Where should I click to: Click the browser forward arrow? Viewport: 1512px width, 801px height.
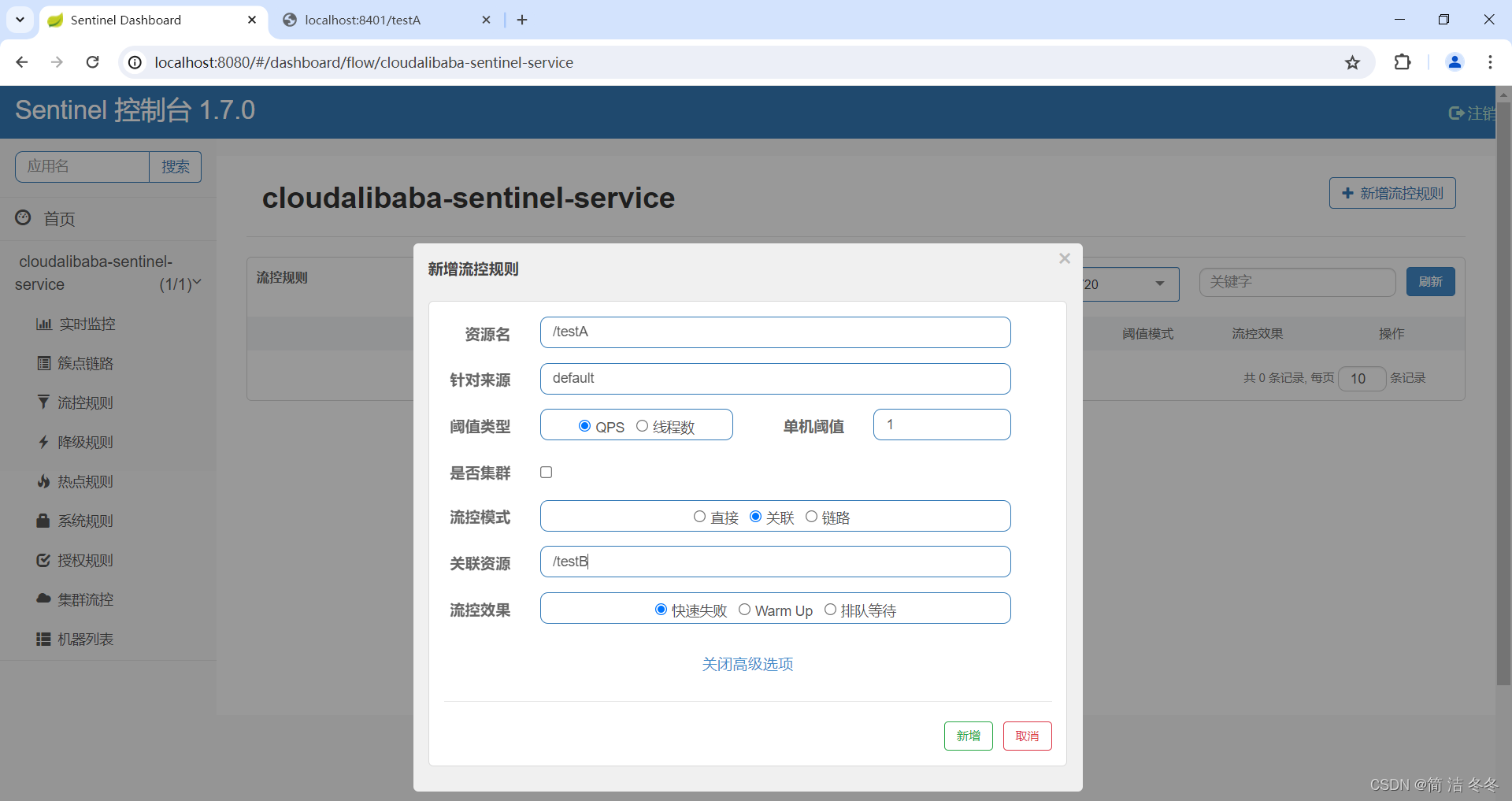pyautogui.click(x=57, y=62)
